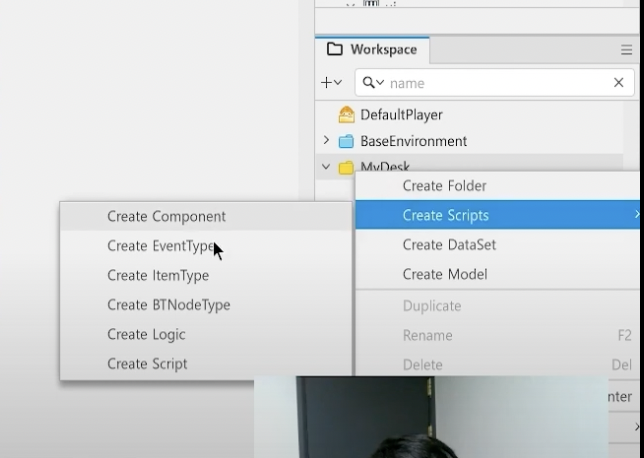The image size is (644, 458).
Task: Click the Create Scripts submenu arrow
Action: point(637,214)
